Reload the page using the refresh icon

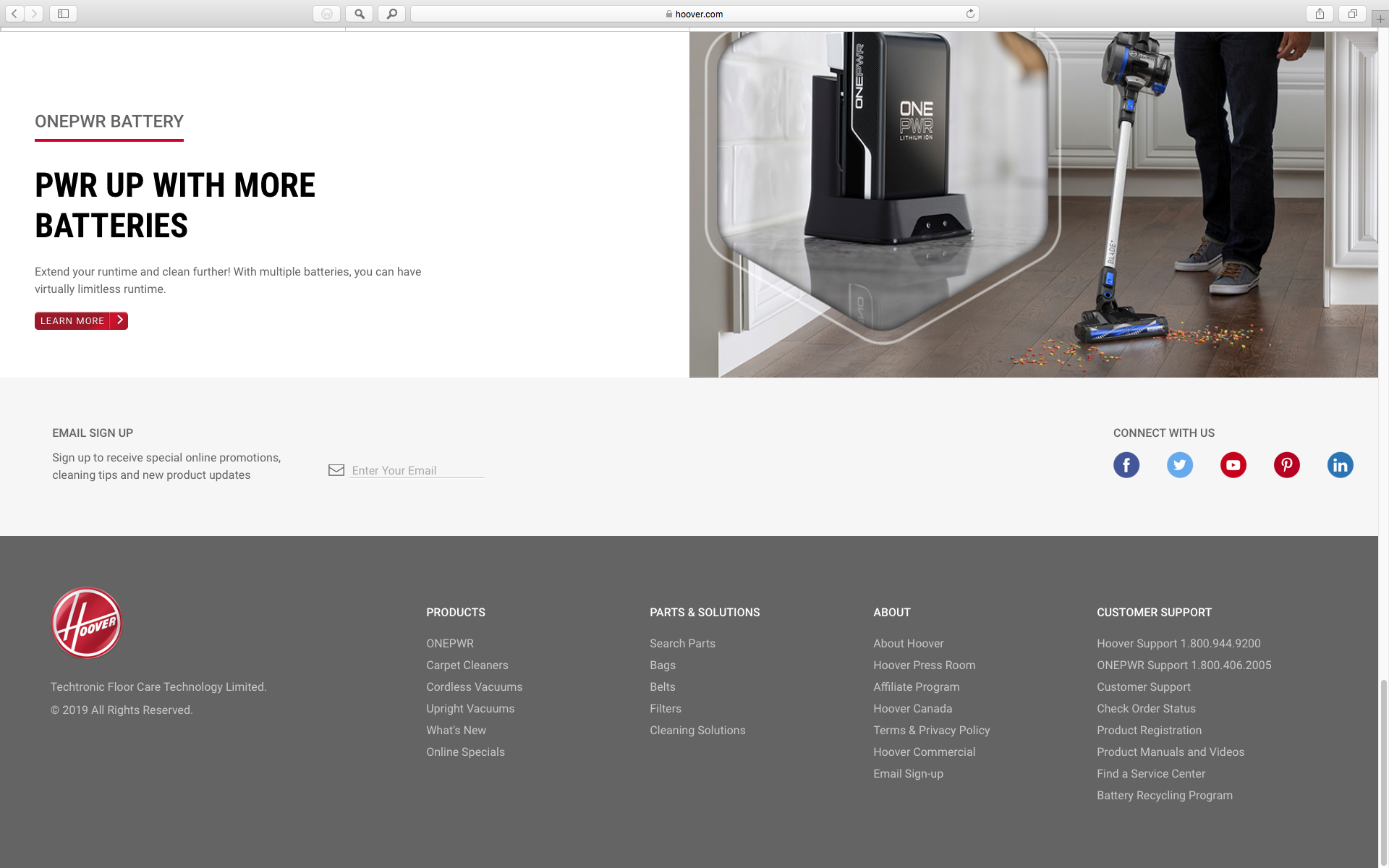pyautogui.click(x=969, y=13)
